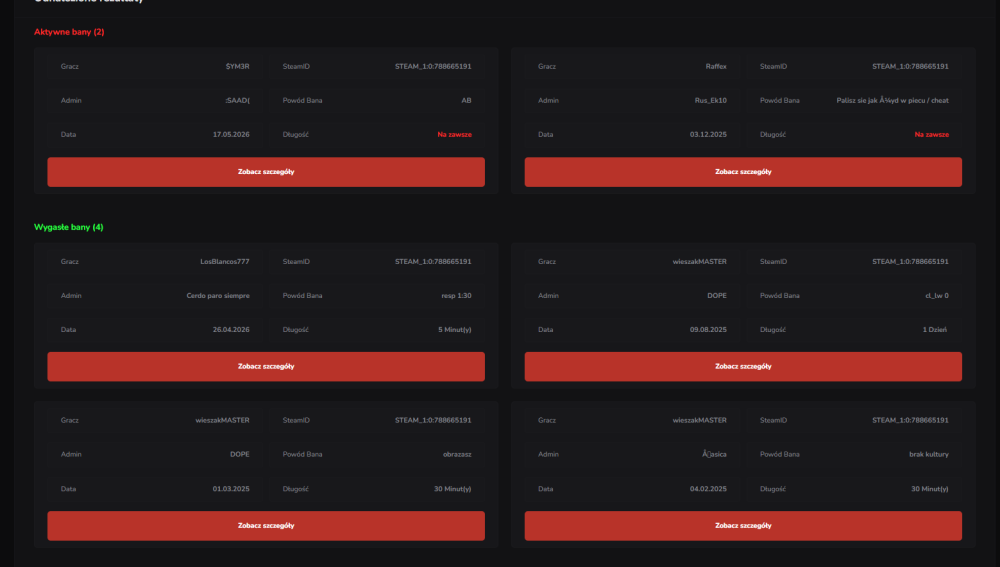Click the ban reason resp 1:30
The height and width of the screenshot is (567, 1000).
(457, 295)
